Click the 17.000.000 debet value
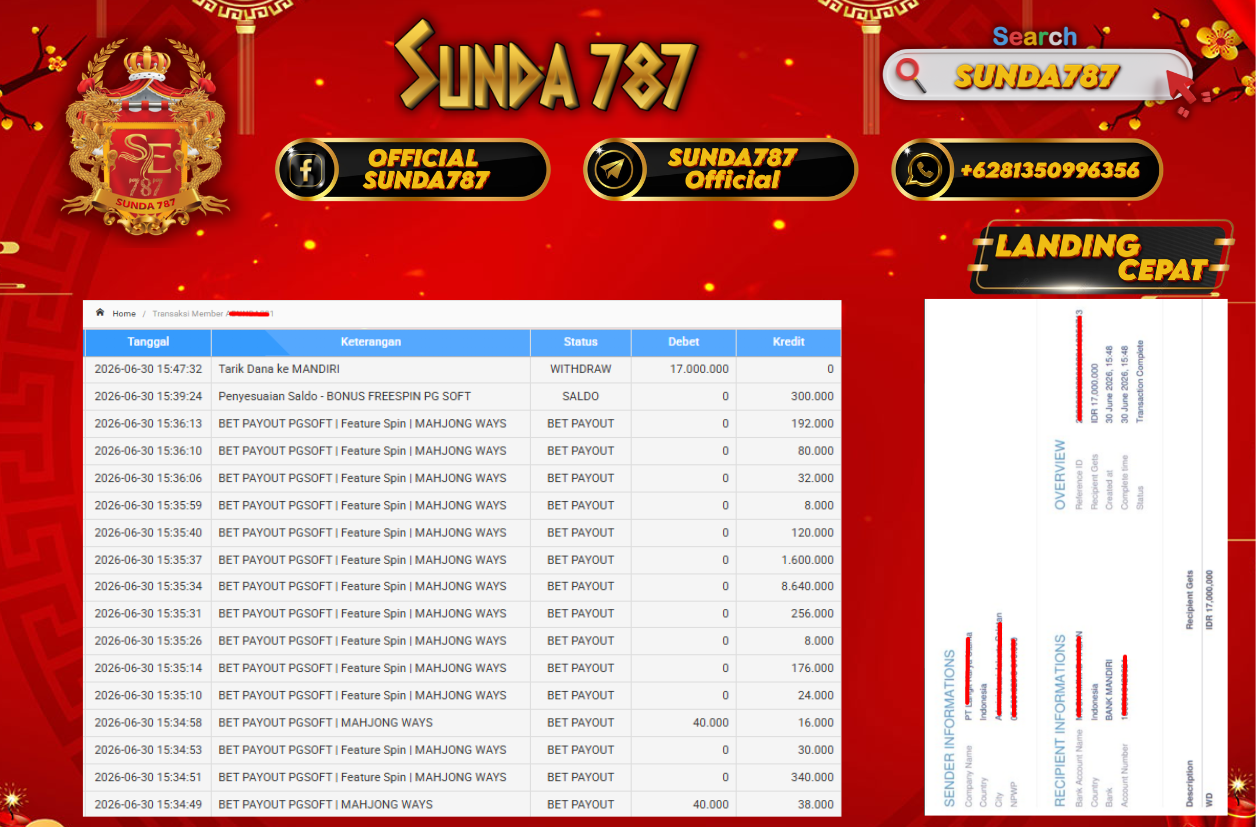Viewport: 1256px width, 827px height. pyautogui.click(x=699, y=369)
